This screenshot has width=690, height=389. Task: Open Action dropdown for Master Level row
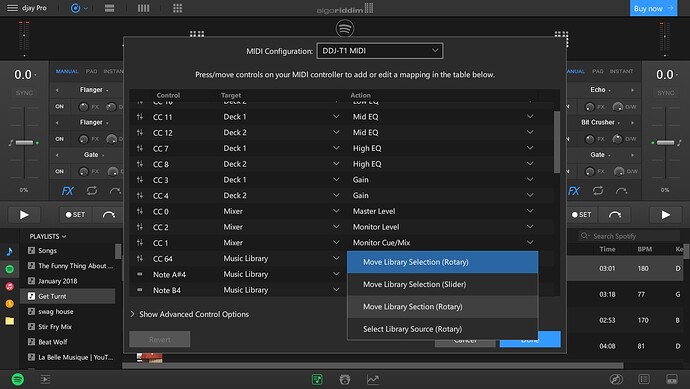tap(530, 211)
